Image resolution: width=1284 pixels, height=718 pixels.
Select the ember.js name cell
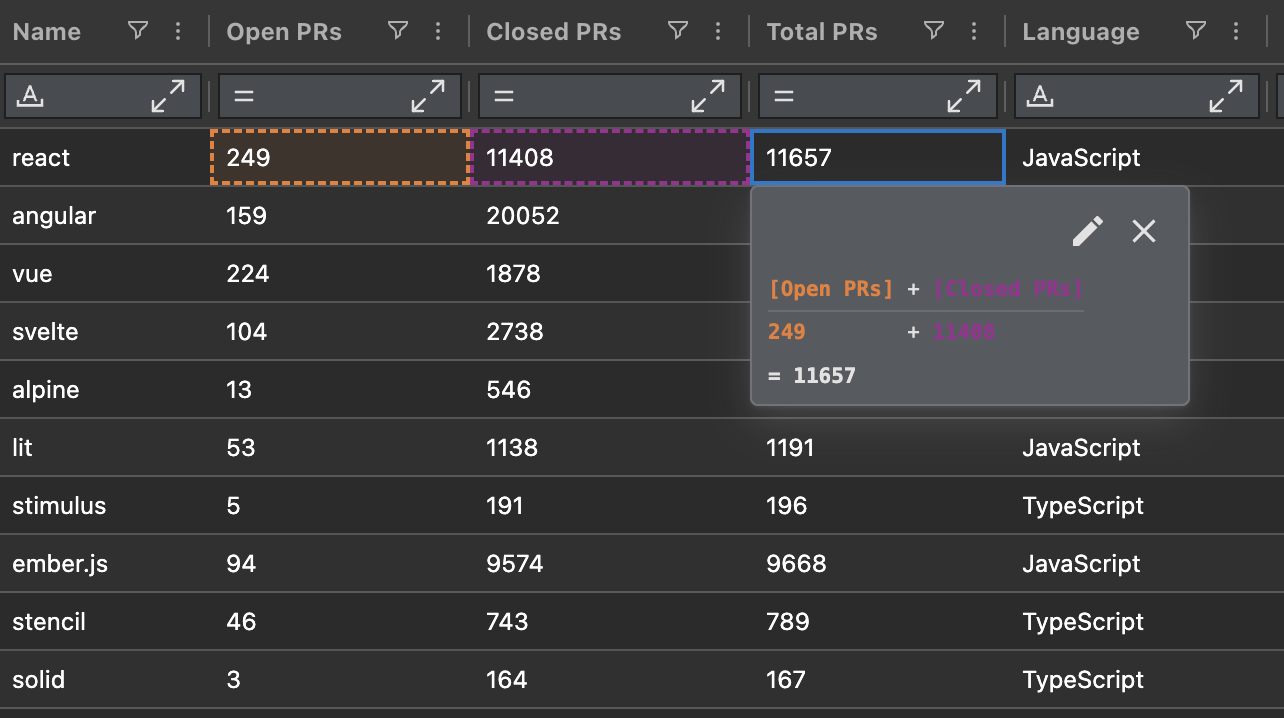pyautogui.click(x=104, y=563)
